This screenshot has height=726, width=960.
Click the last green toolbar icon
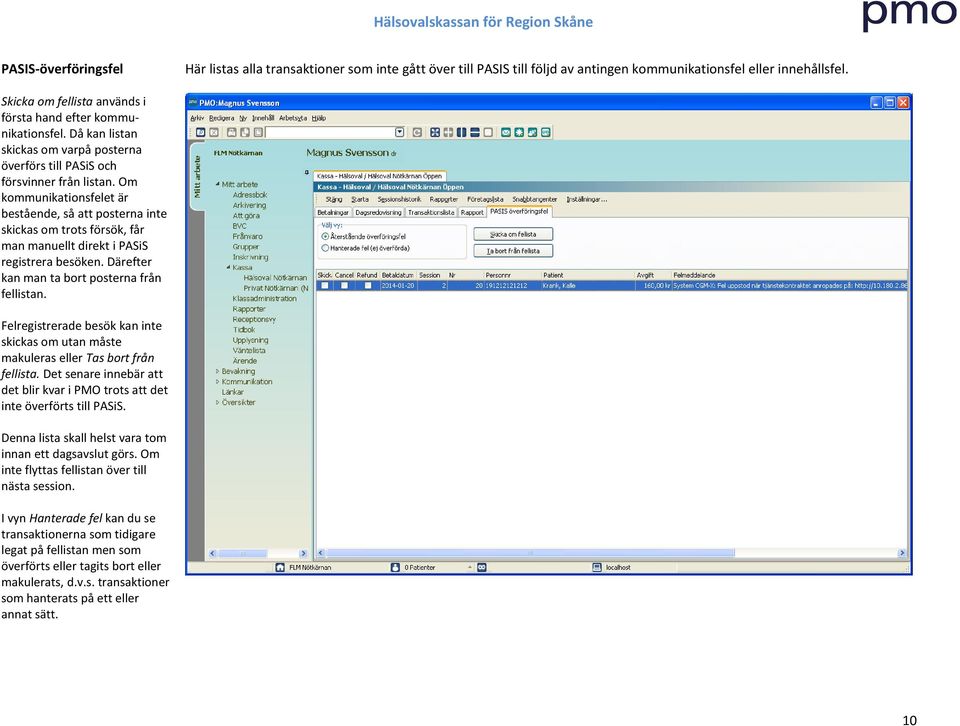click(546, 132)
